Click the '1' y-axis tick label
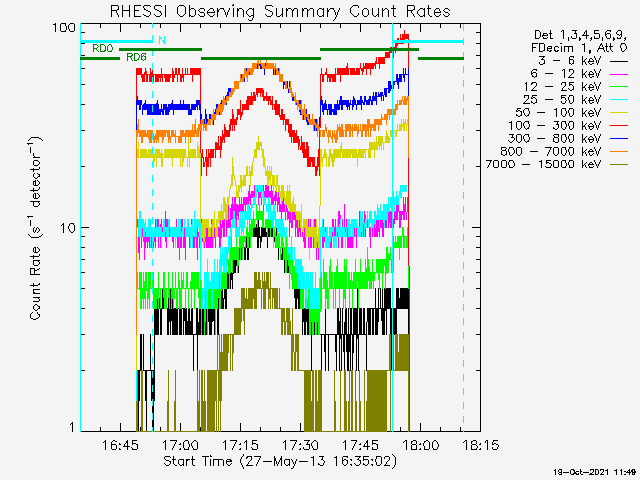Viewport: 640px width, 480px height. click(72, 427)
